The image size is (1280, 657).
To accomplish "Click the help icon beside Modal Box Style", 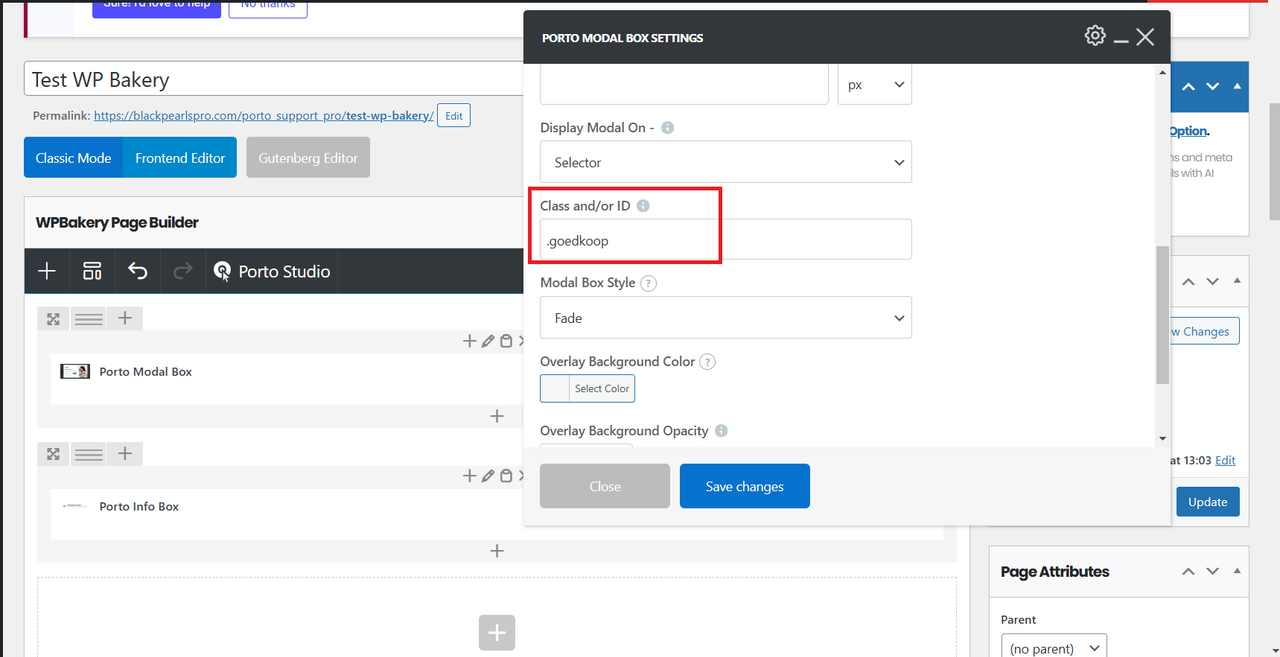I will pyautogui.click(x=648, y=283).
